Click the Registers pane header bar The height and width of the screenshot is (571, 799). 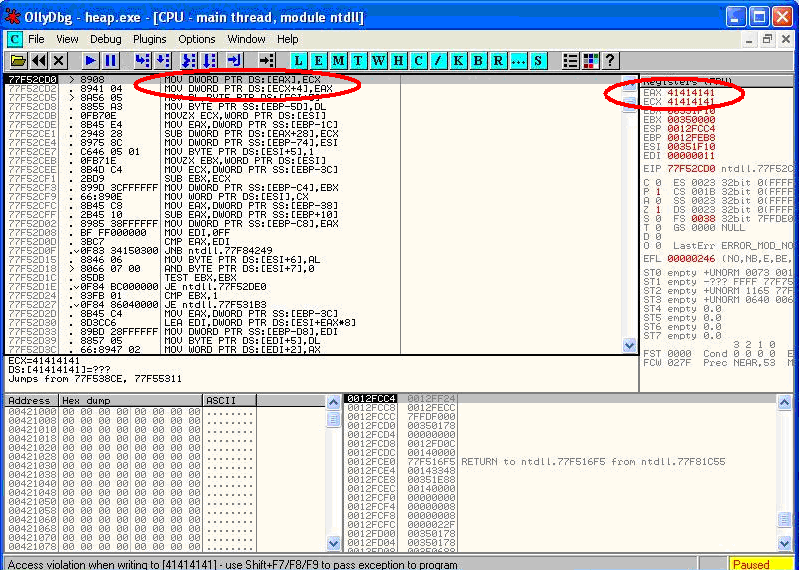[716, 81]
